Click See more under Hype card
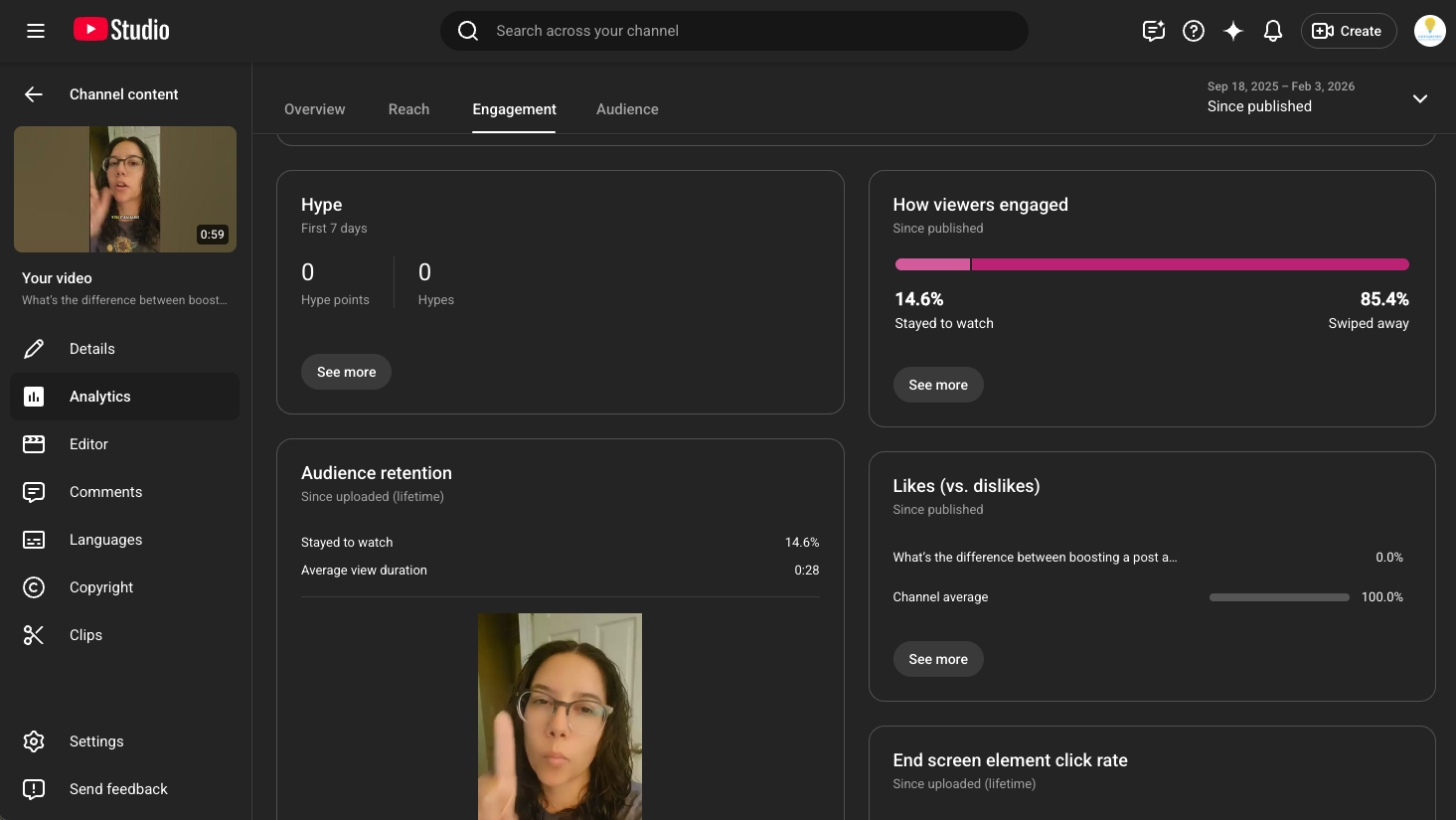The width and height of the screenshot is (1456, 820). point(346,372)
